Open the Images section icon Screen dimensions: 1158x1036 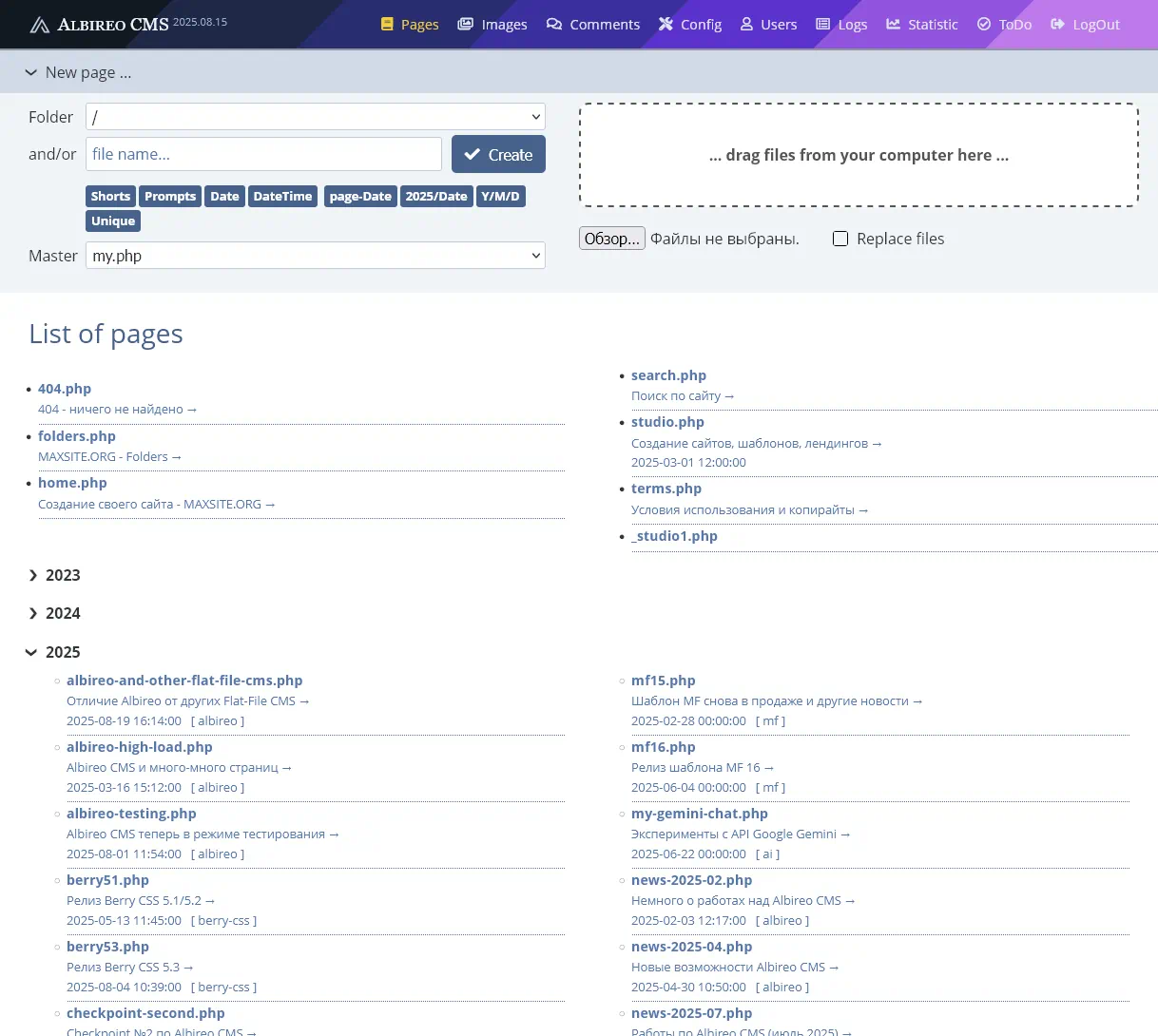(x=465, y=25)
